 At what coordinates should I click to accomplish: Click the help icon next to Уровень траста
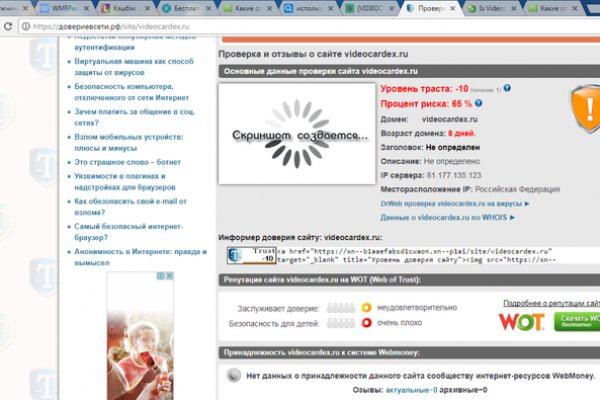[x=507, y=88]
